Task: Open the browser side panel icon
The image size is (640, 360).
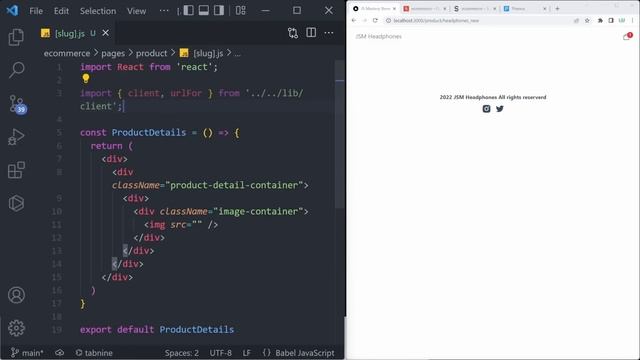Action: [x=611, y=20]
